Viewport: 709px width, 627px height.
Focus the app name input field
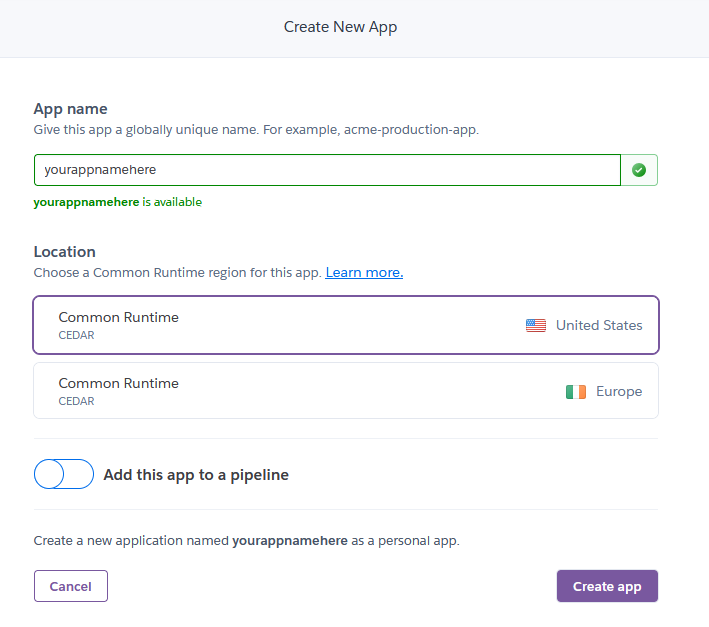pos(327,170)
